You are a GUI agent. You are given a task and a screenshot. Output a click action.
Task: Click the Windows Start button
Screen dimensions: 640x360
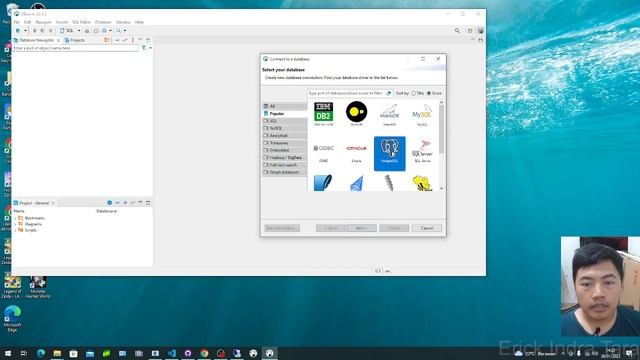(x=7, y=353)
